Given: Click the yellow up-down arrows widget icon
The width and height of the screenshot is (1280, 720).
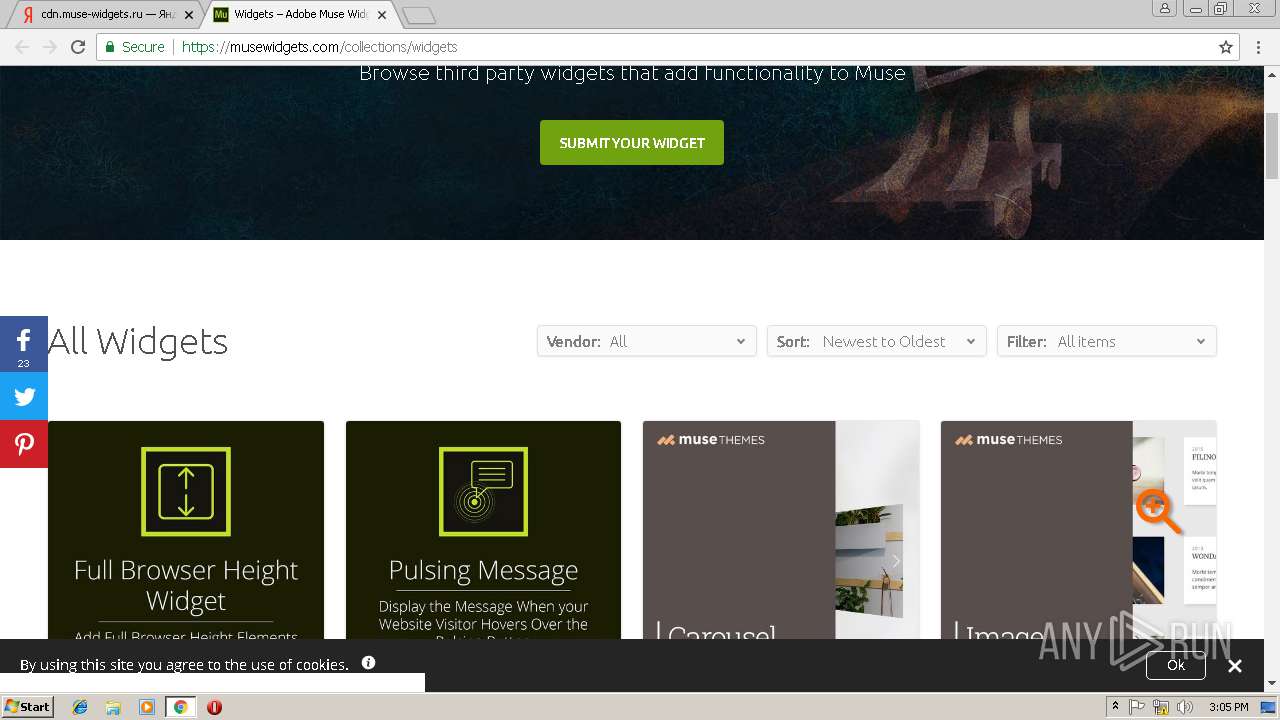Looking at the screenshot, I should pyautogui.click(x=186, y=491).
